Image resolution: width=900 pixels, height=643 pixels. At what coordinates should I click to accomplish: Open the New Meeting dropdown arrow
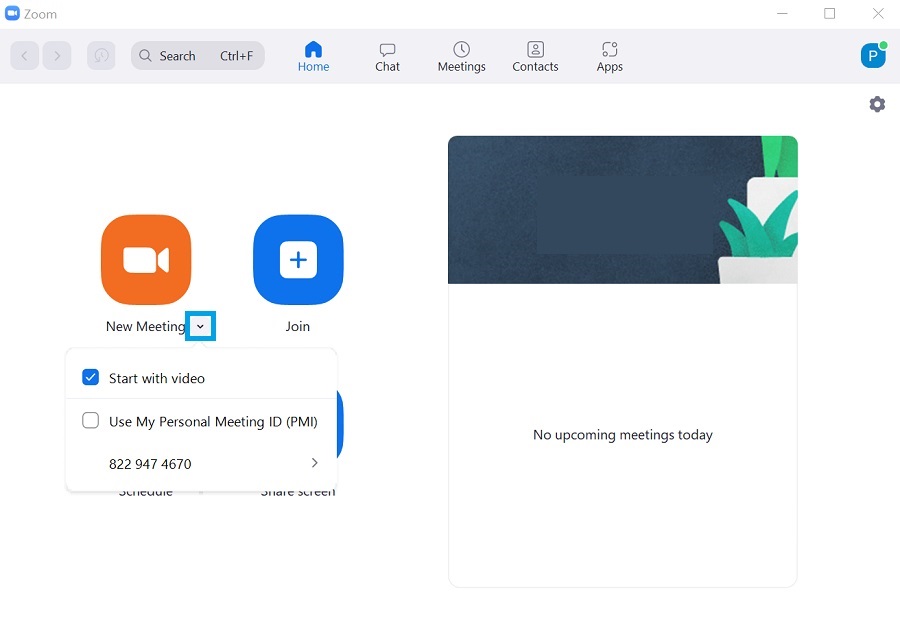(201, 326)
